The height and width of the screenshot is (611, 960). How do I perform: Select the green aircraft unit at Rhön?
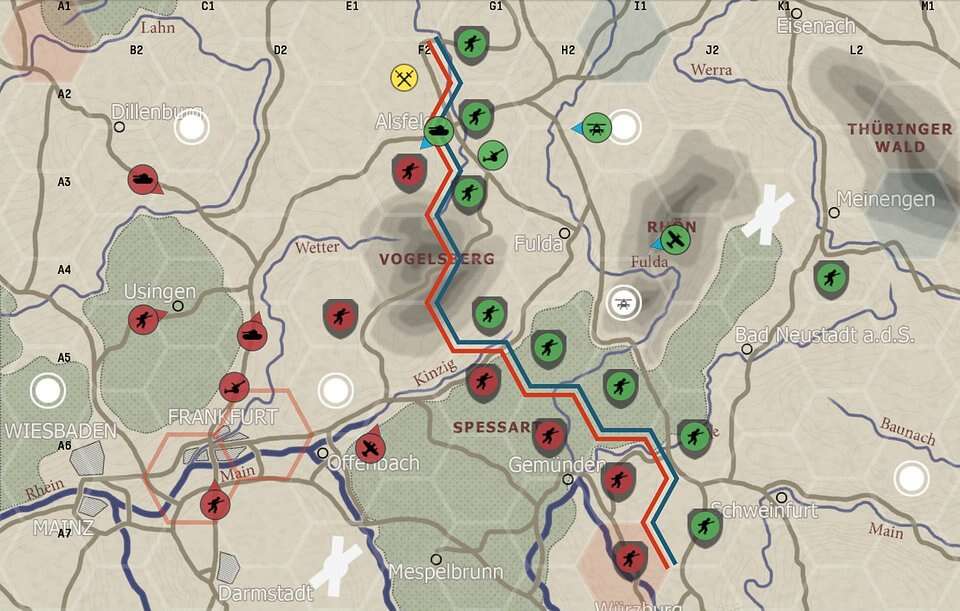pos(676,239)
